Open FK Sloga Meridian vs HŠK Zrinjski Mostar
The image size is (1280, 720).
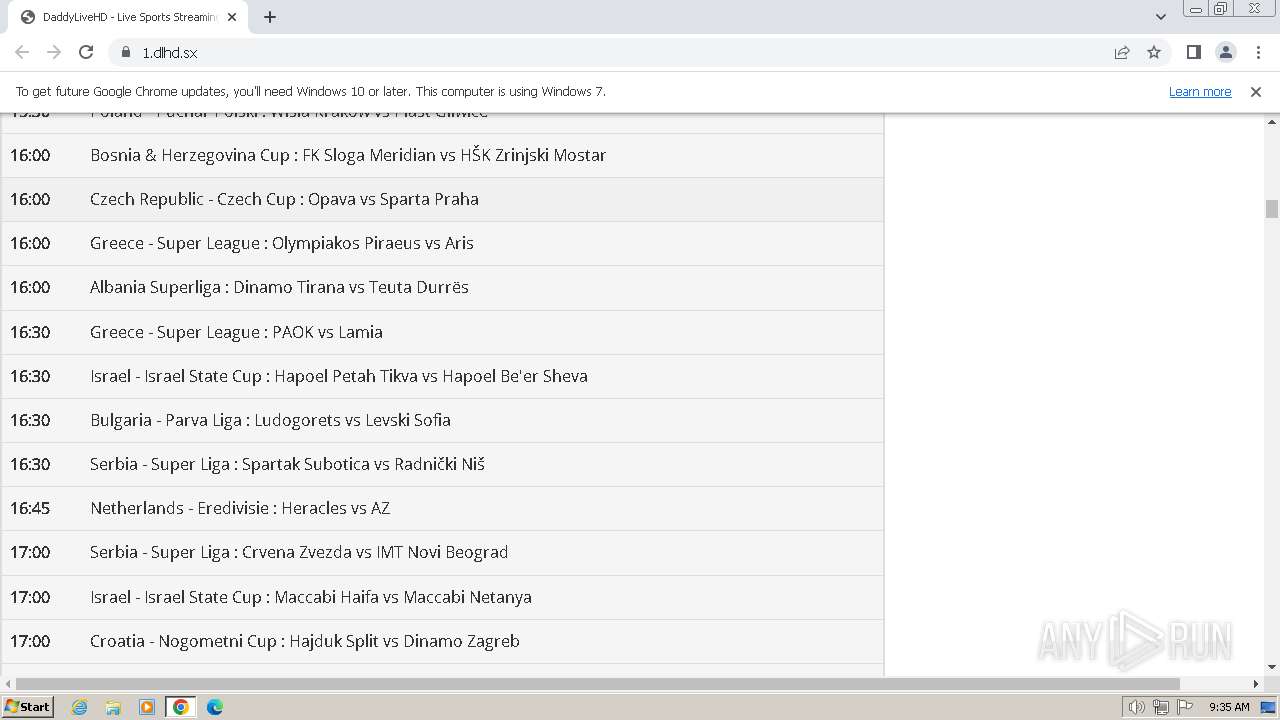(442, 155)
